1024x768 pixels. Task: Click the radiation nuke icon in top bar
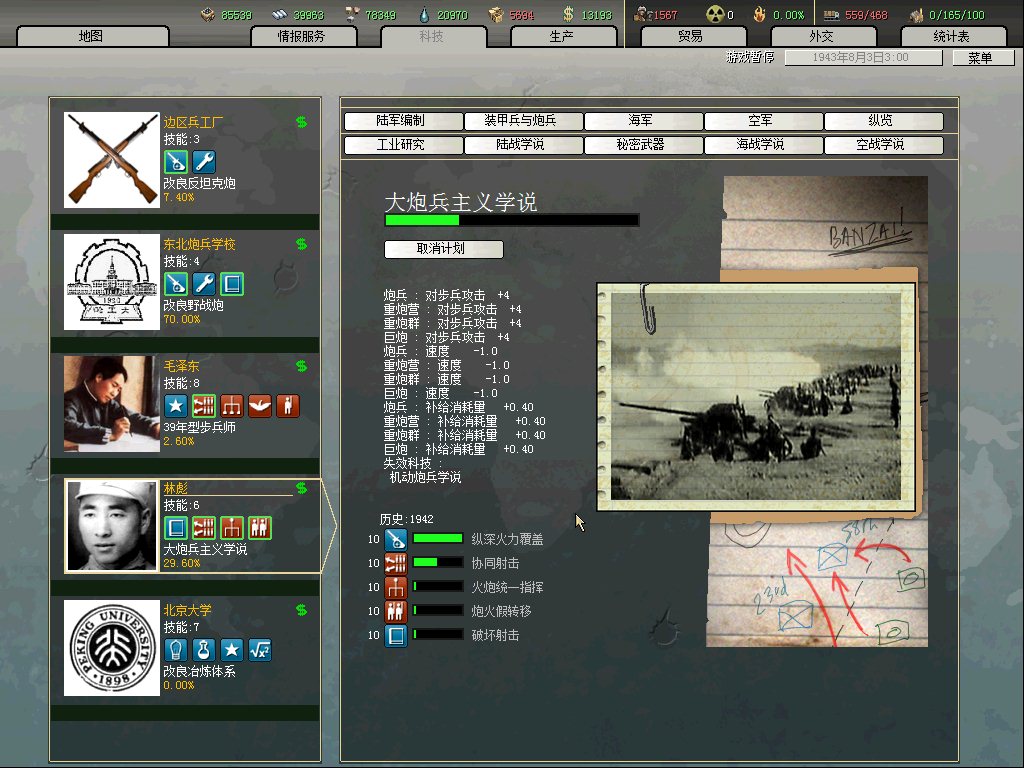(x=715, y=14)
